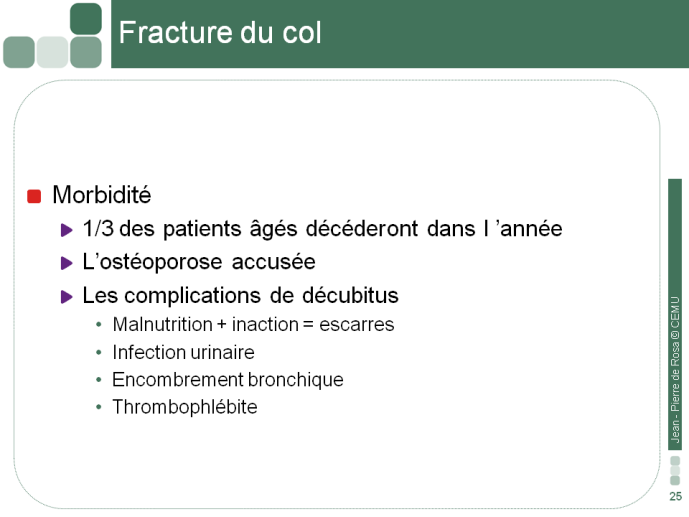Viewport: 689px width, 517px height.
Task: Click the purple arrow before 1/3 des patients
Action: [66, 230]
